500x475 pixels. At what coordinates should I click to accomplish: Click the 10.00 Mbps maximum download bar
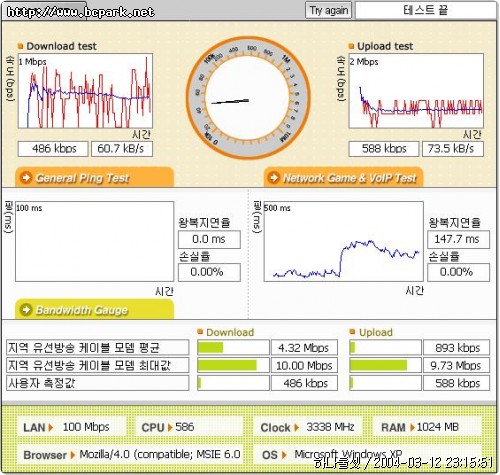point(233,365)
